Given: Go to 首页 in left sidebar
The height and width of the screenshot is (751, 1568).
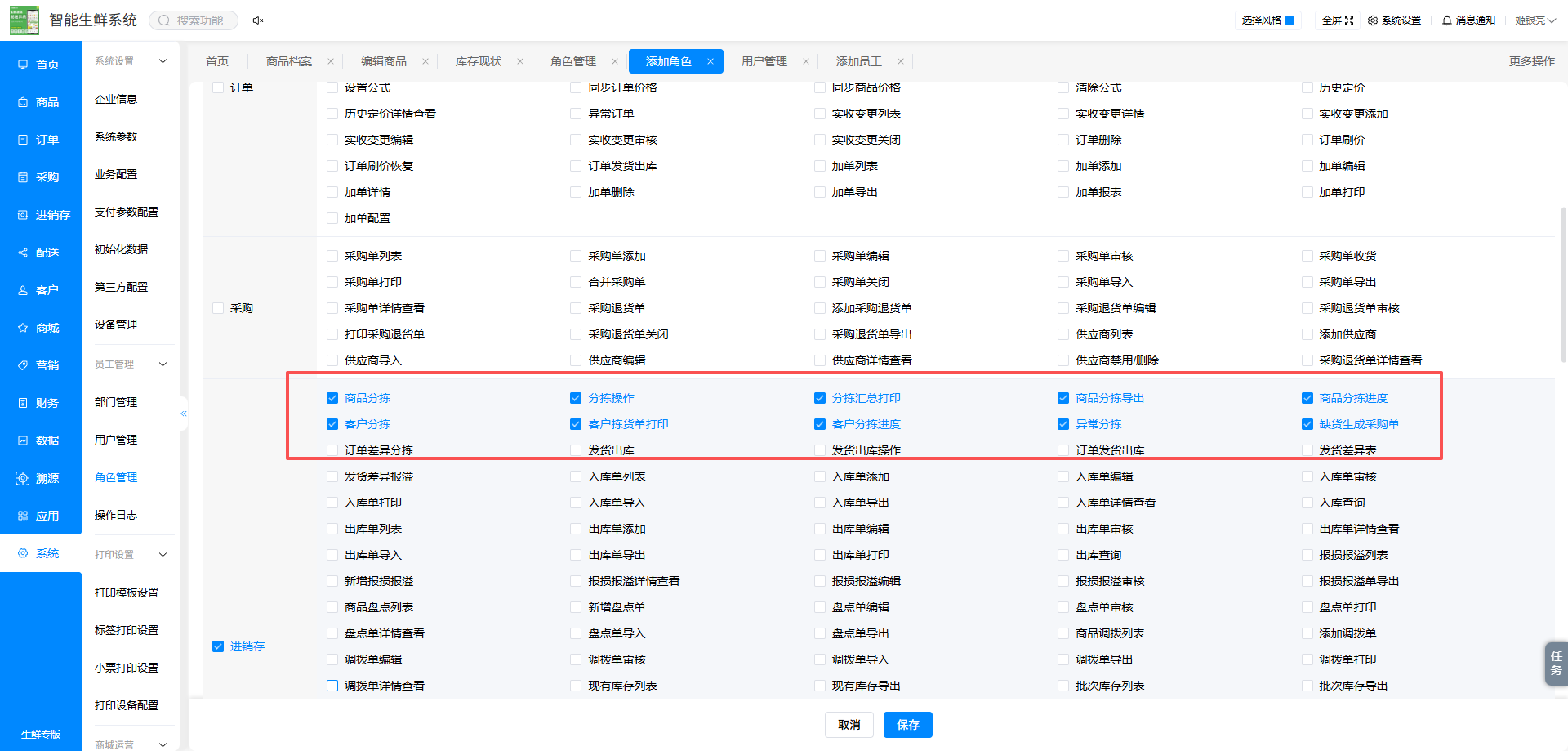Looking at the screenshot, I should [41, 65].
